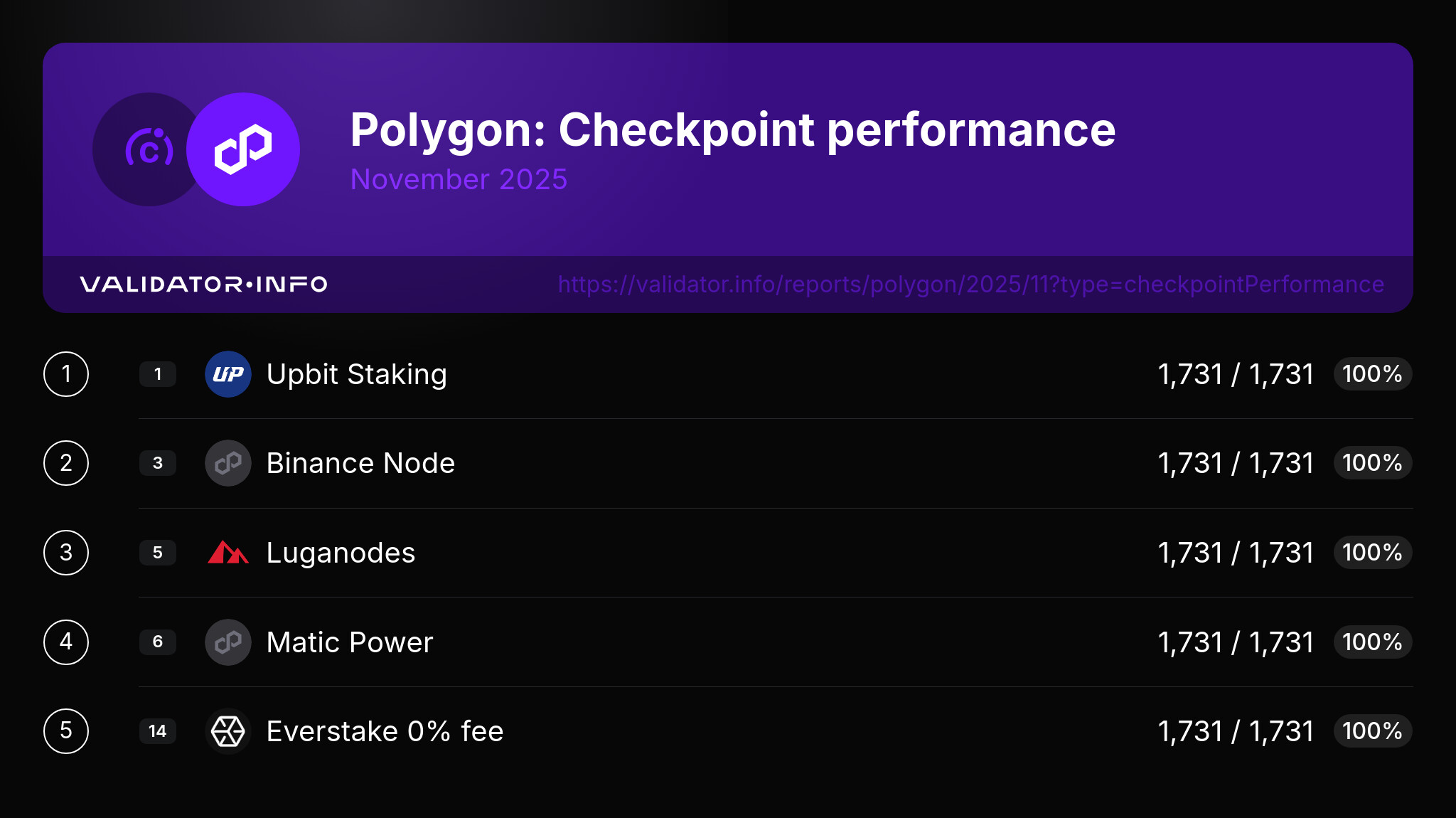
Task: Select the Matic Power validator name
Action: pos(350,642)
